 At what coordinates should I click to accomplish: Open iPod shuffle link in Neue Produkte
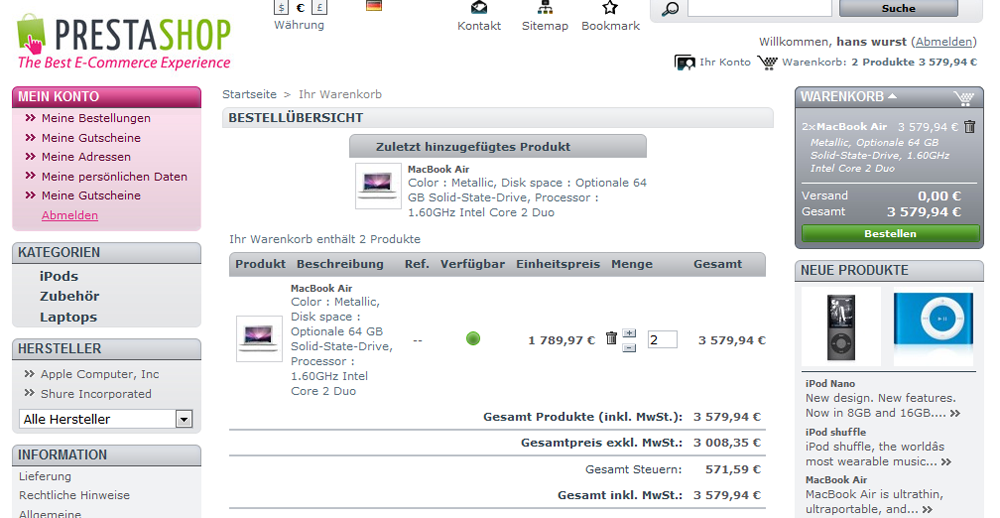click(835, 432)
